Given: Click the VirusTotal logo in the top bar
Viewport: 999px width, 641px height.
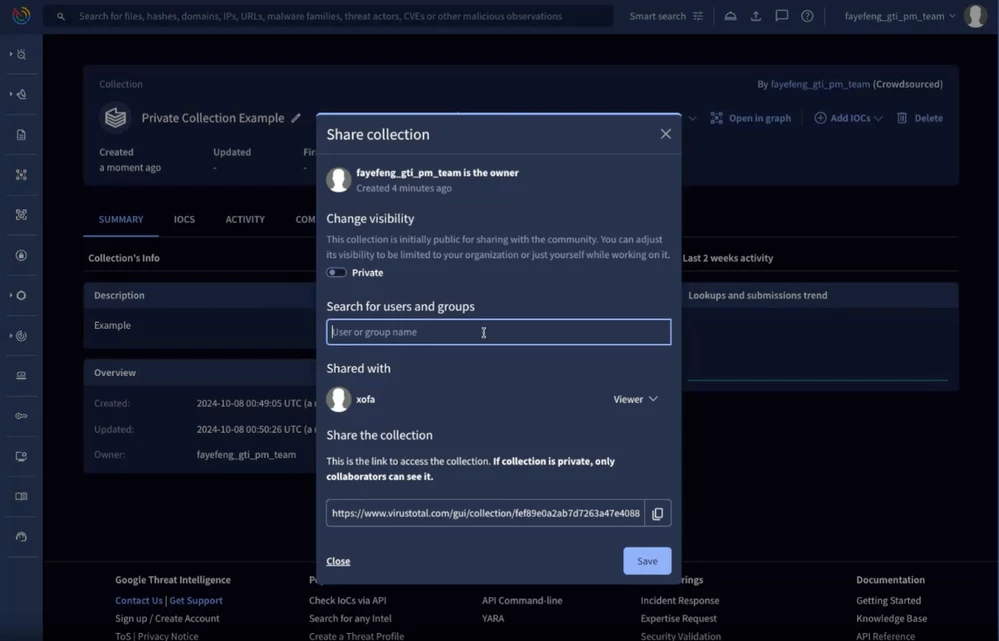Looking at the screenshot, I should coord(21,15).
